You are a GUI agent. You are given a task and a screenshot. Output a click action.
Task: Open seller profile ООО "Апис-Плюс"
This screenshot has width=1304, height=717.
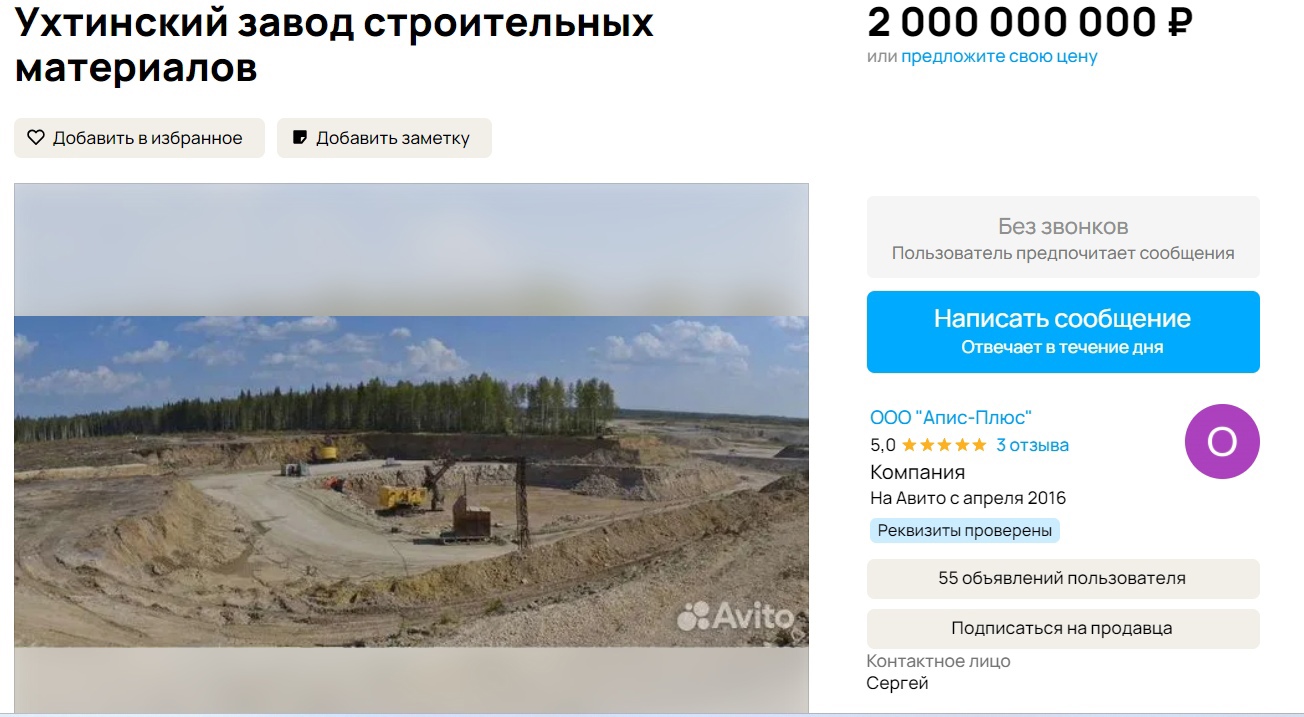951,417
